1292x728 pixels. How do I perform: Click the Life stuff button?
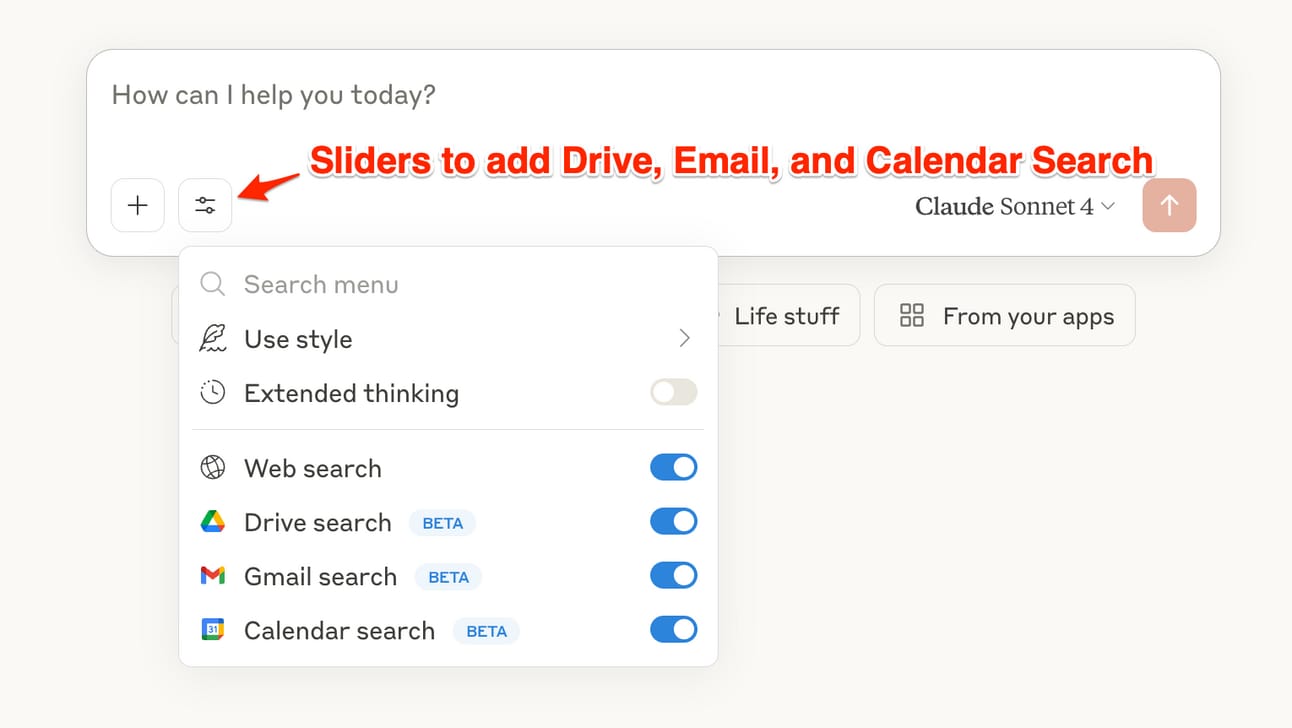click(x=787, y=316)
